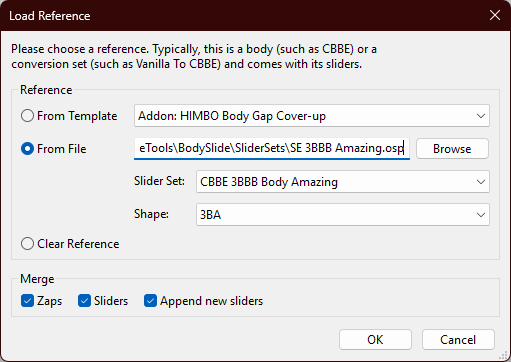Click the Slider Set label
The width and height of the screenshot is (511, 362).
point(159,181)
